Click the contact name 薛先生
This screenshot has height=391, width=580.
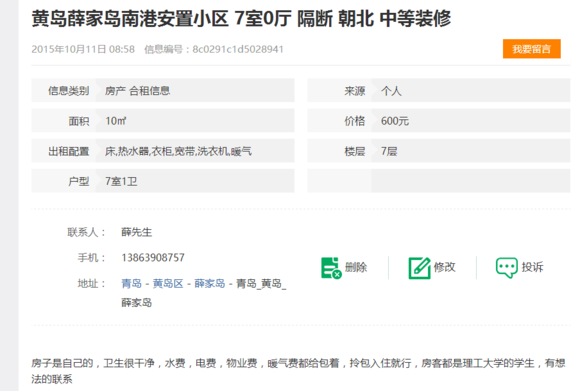(x=136, y=232)
